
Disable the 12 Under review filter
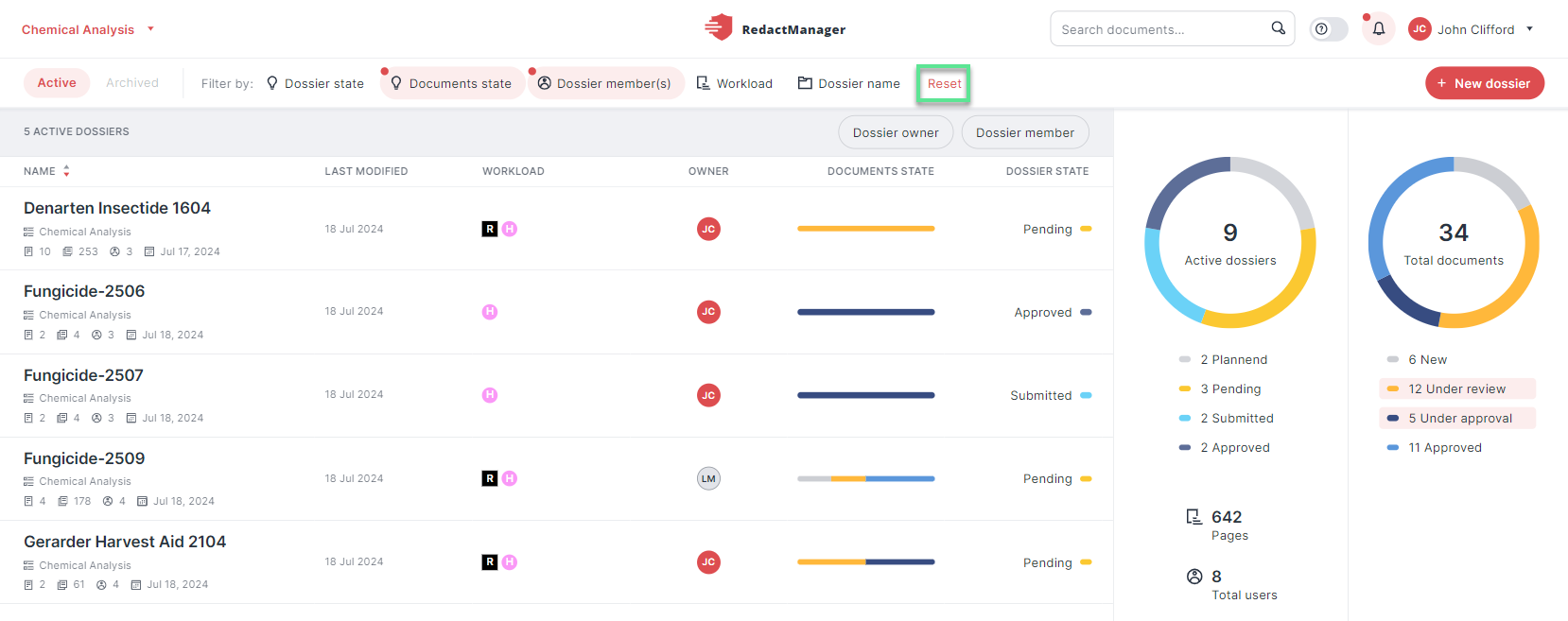pyautogui.click(x=1457, y=388)
